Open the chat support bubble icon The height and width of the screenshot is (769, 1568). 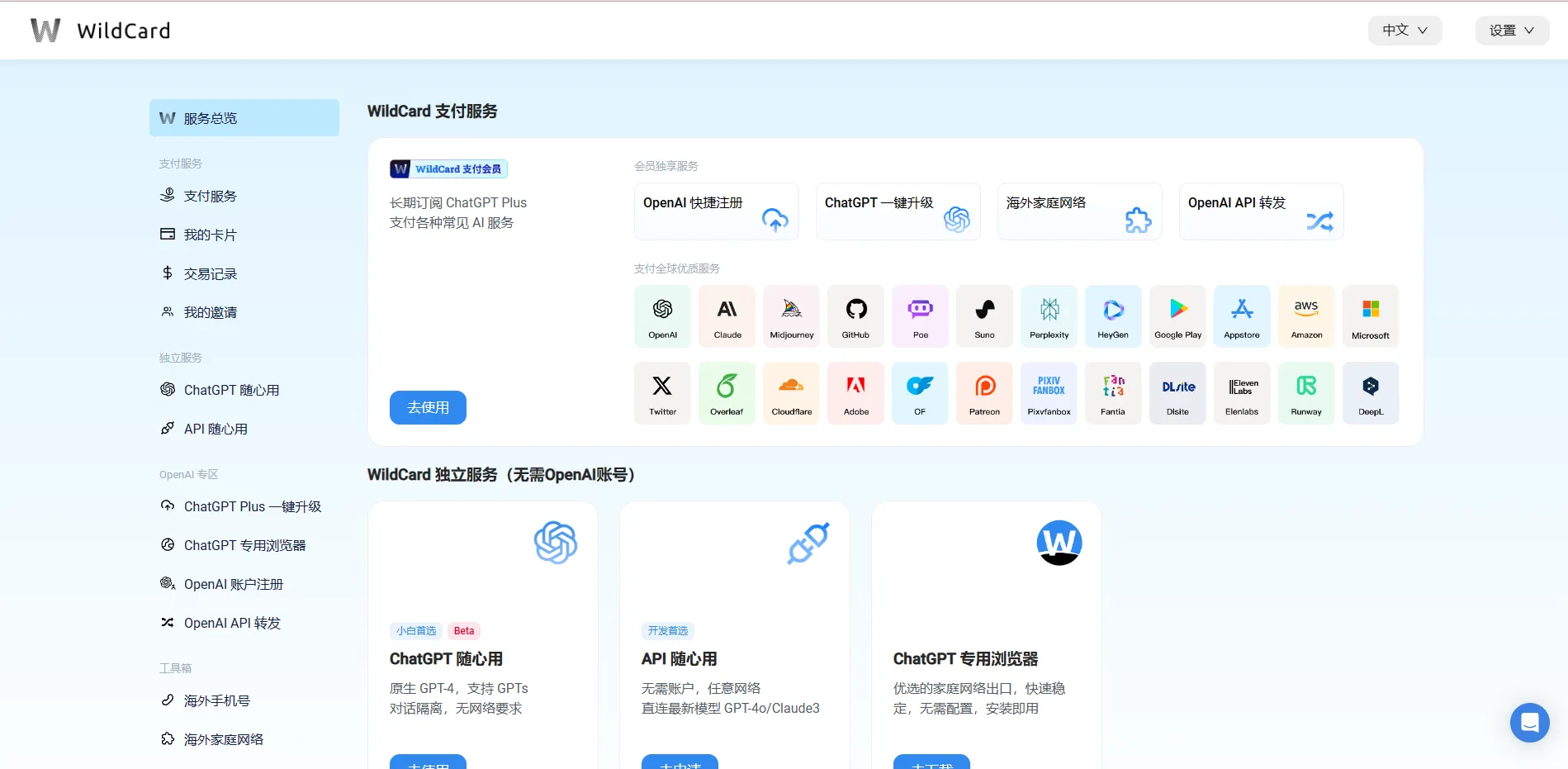(x=1529, y=723)
